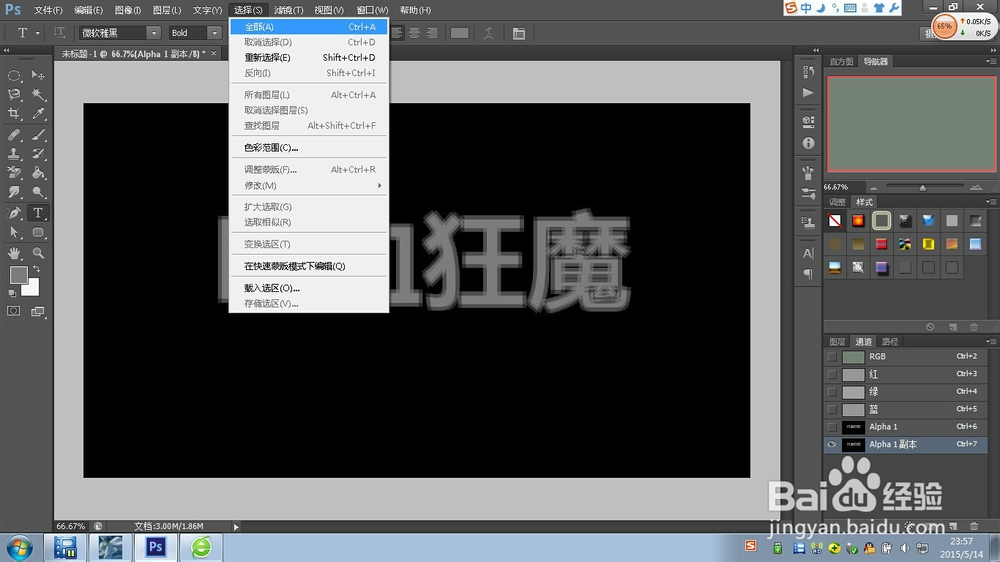
Task: Select the Eyedropper tool
Action: [38, 114]
